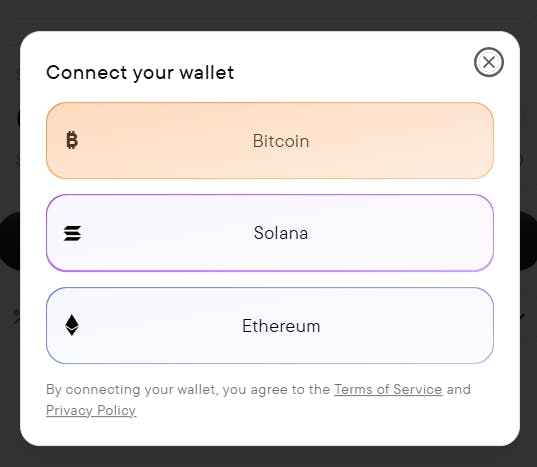Click the "Bitcoin" text label
This screenshot has width=537, height=467.
click(281, 141)
